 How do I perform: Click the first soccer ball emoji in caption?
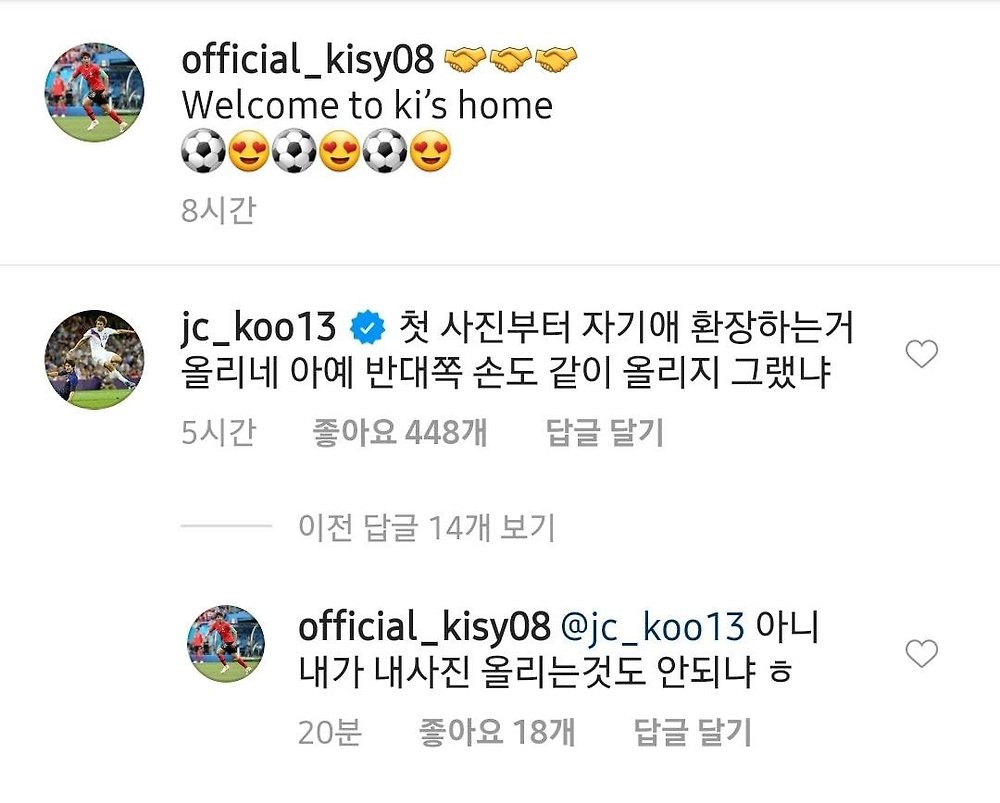[x=203, y=152]
